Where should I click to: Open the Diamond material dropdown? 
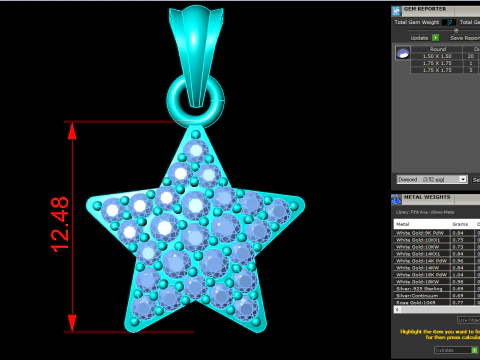click(x=432, y=179)
